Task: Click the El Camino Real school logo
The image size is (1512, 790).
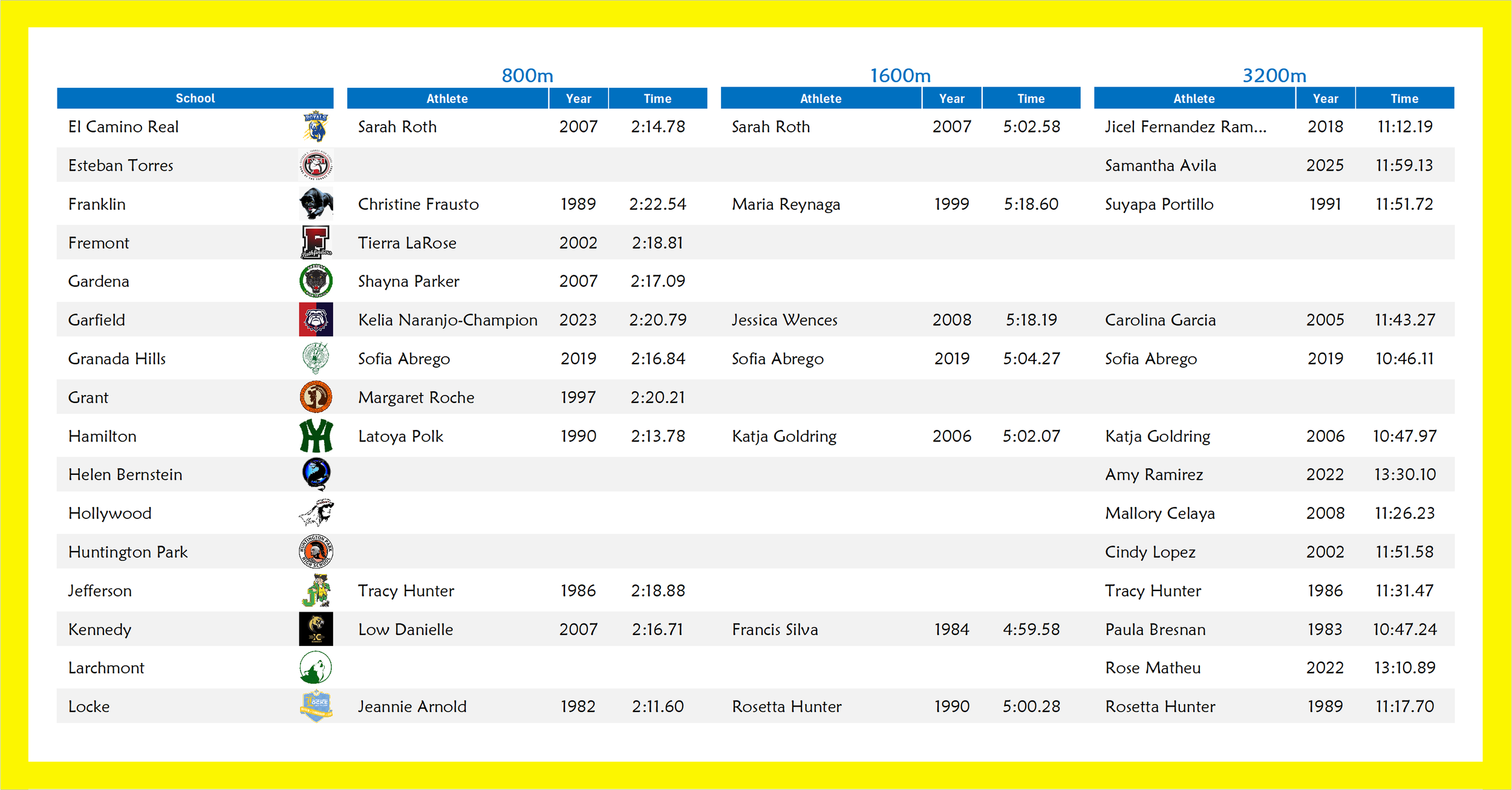Action: [316, 127]
